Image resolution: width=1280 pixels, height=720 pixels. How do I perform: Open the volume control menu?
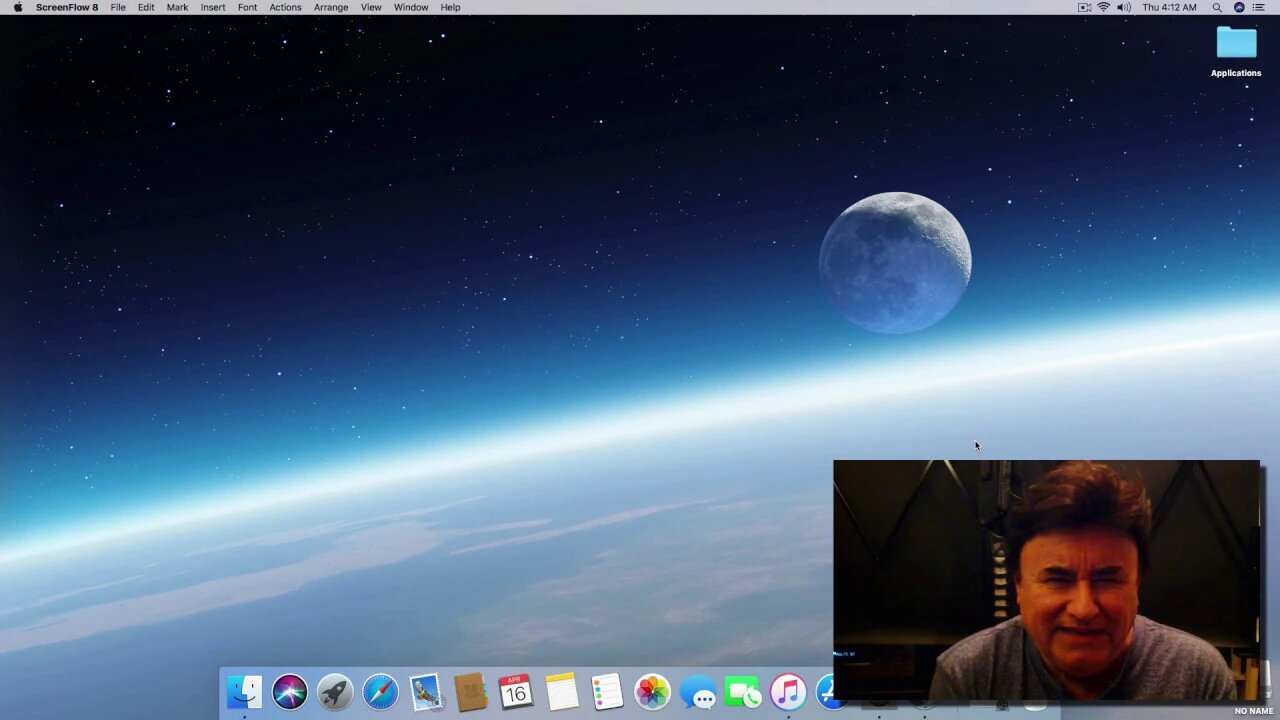click(1124, 7)
